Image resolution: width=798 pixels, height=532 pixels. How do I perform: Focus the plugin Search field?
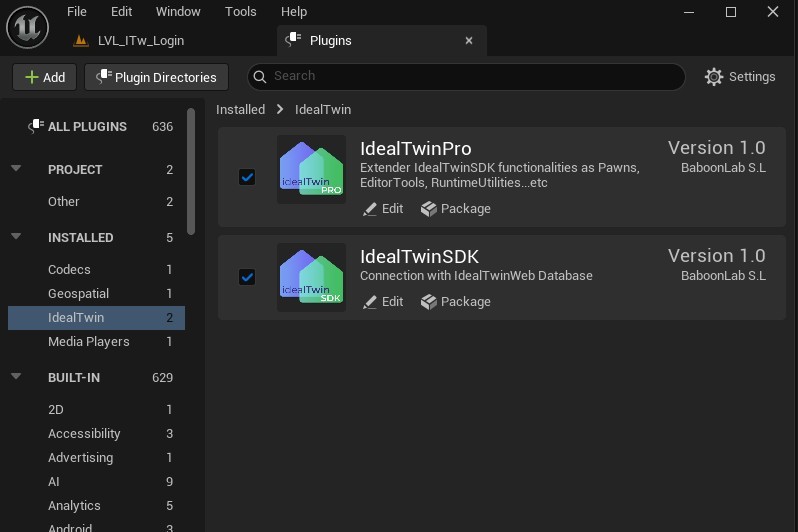pyautogui.click(x=466, y=77)
